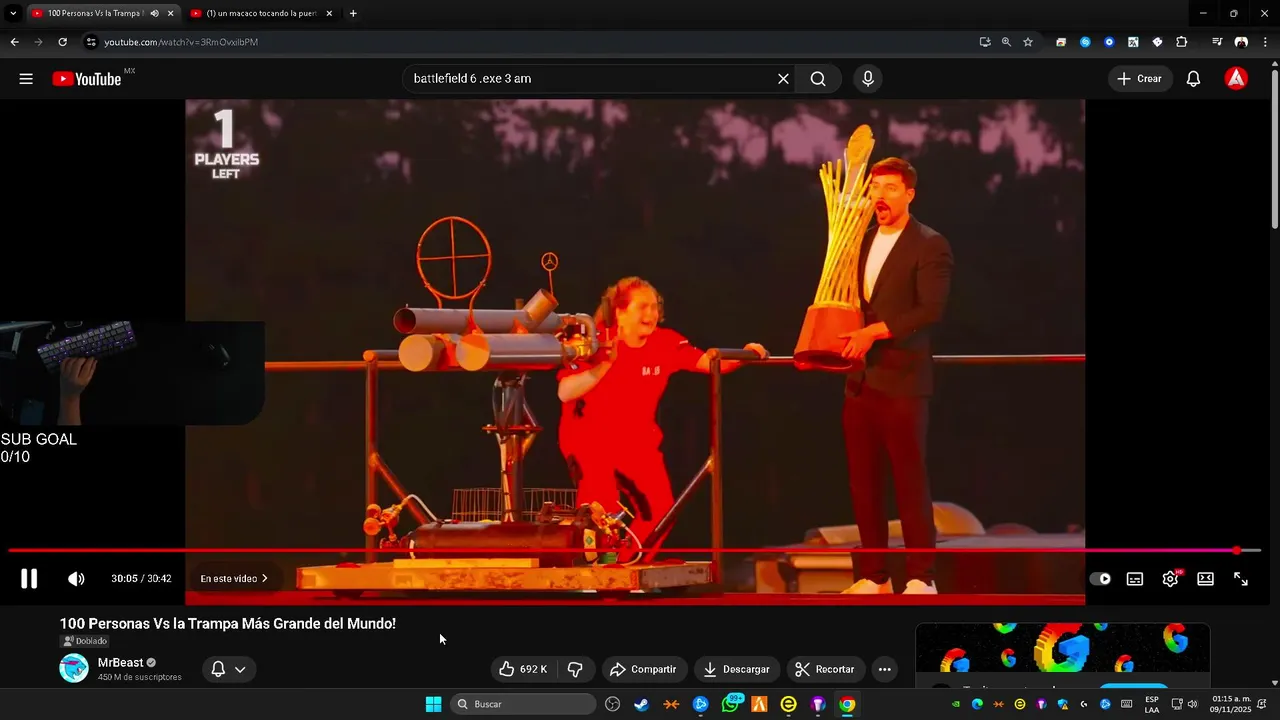1280x720 pixels.
Task: Share the video via Compartir
Action: [x=643, y=669]
